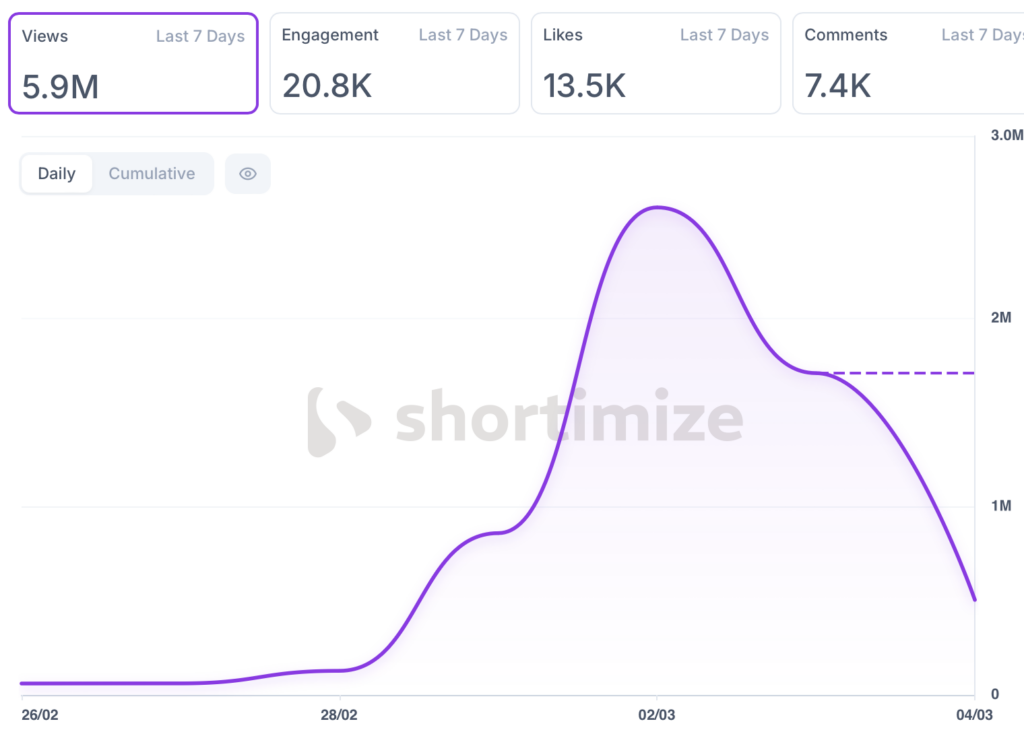
Task: Click the 28/02 date axis label
Action: tap(340, 715)
